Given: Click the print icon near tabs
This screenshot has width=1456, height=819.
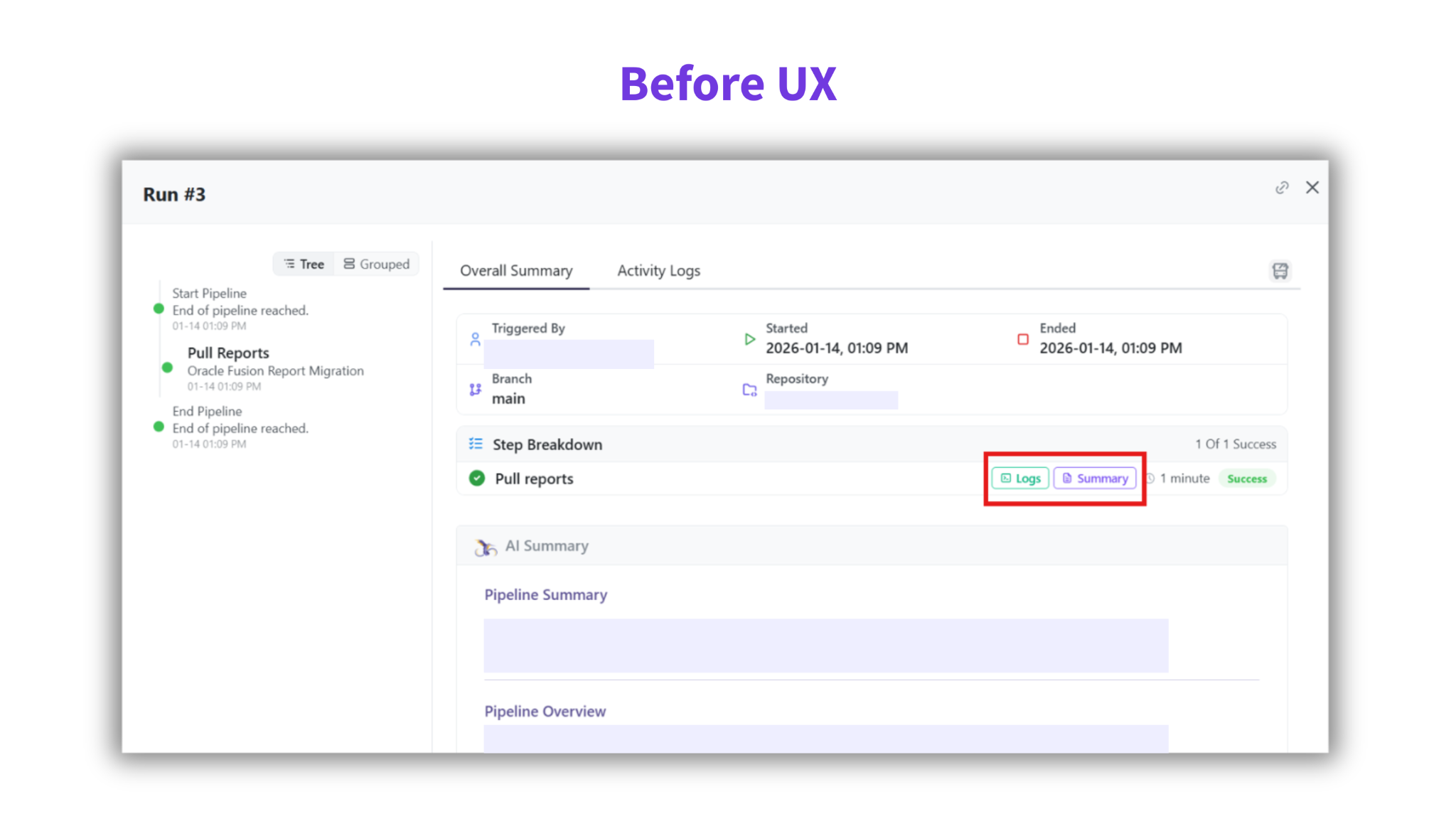Looking at the screenshot, I should click(1280, 271).
